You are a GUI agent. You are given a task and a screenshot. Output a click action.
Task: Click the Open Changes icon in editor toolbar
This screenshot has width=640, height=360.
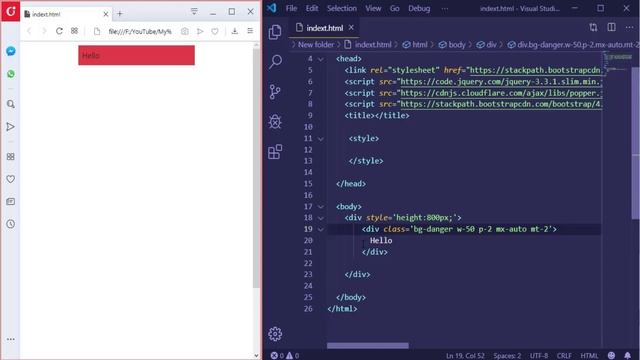coord(593,27)
